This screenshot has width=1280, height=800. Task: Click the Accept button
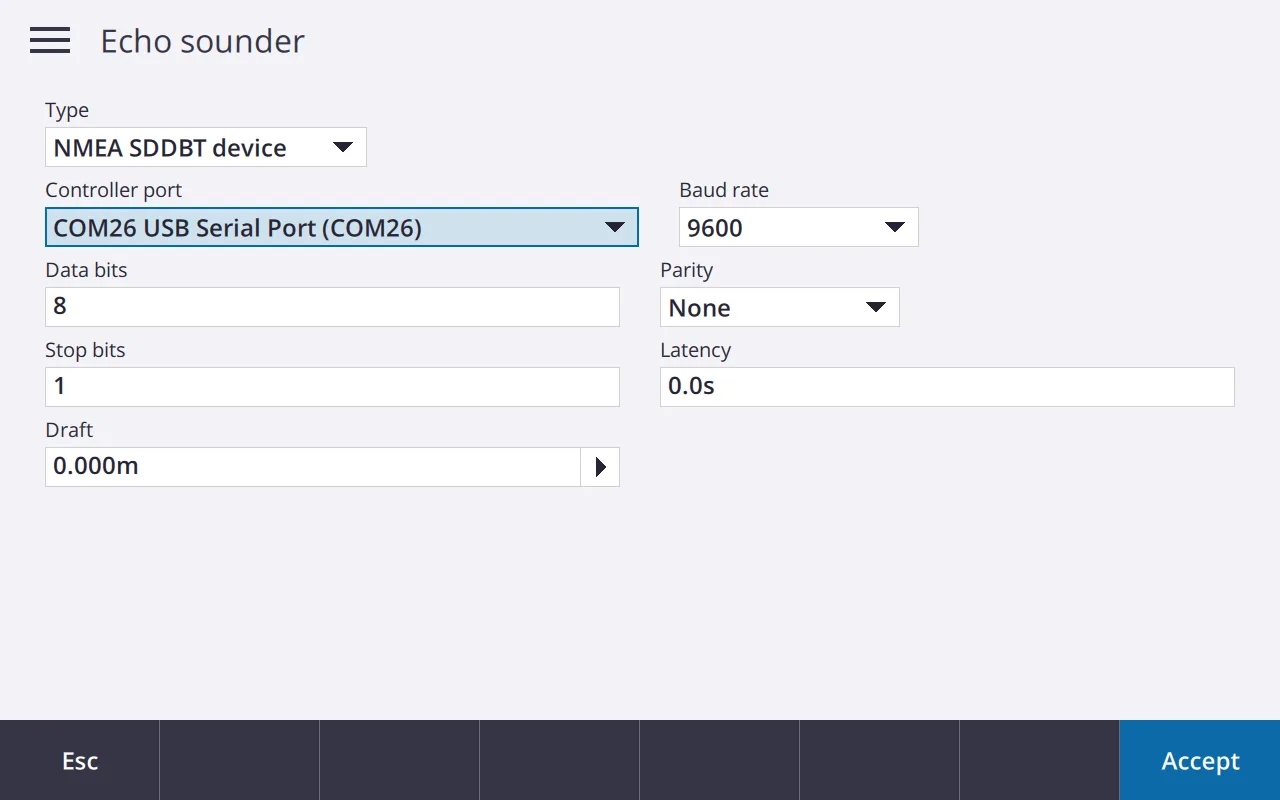1200,760
